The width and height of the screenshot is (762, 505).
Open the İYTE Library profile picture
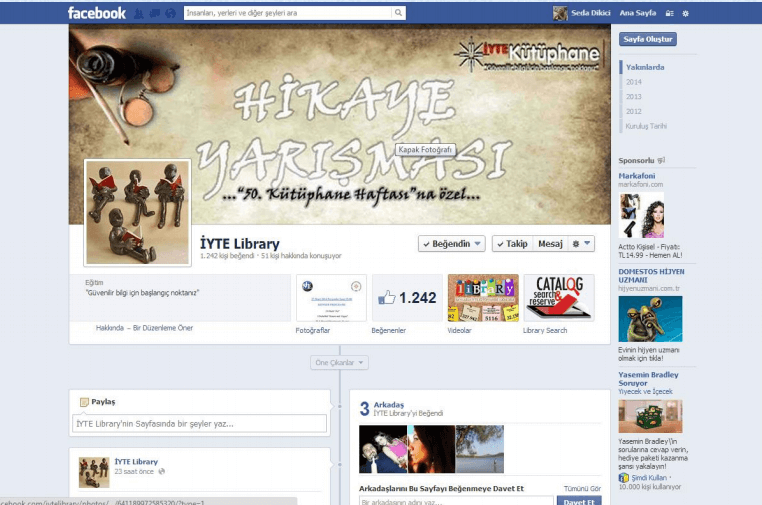138,213
